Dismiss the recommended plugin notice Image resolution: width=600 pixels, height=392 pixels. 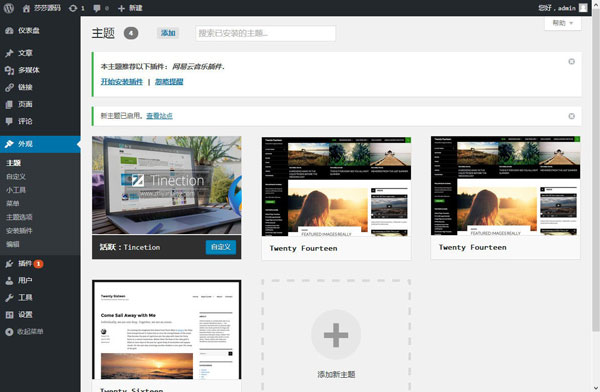[571, 62]
